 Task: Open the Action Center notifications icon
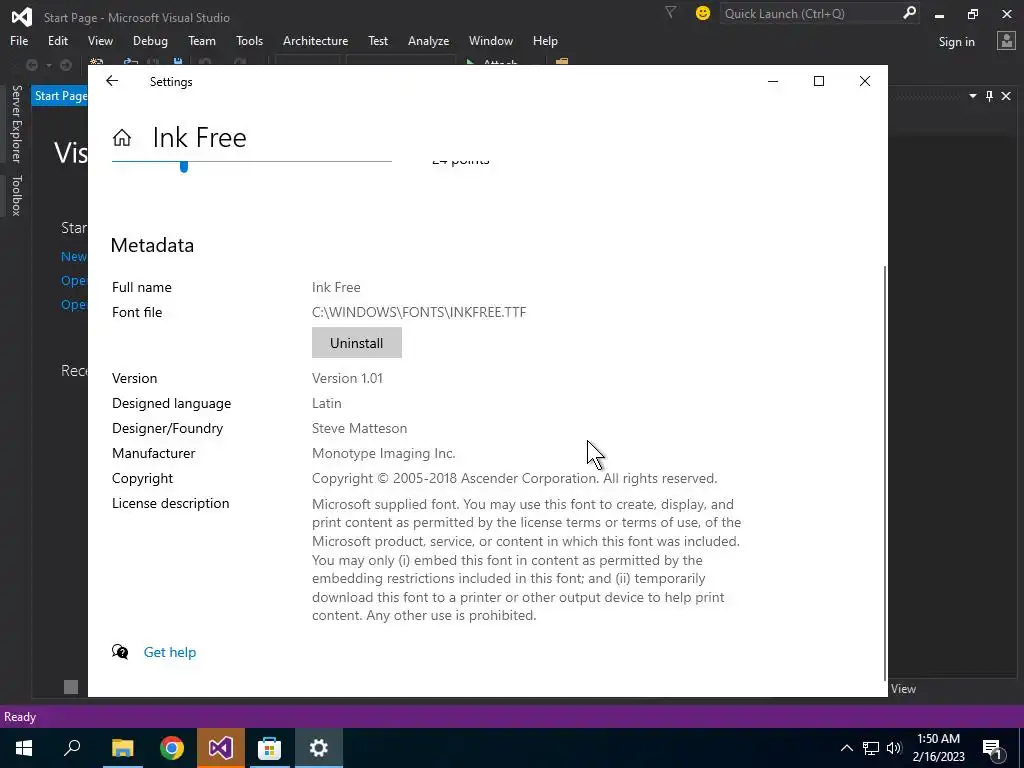click(x=993, y=748)
